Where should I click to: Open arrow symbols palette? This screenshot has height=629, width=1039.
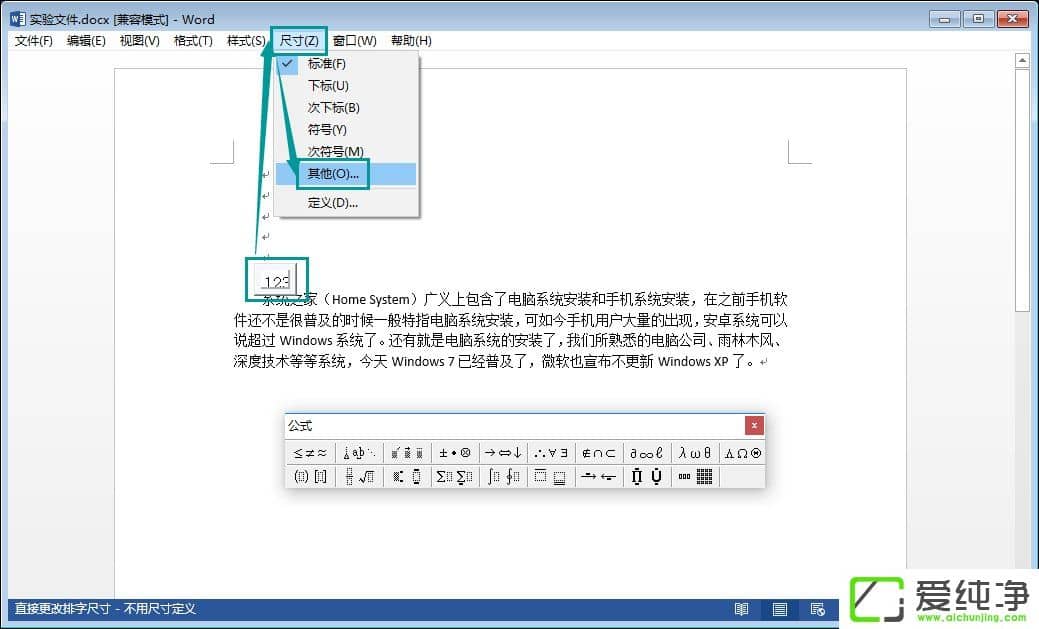[x=504, y=453]
